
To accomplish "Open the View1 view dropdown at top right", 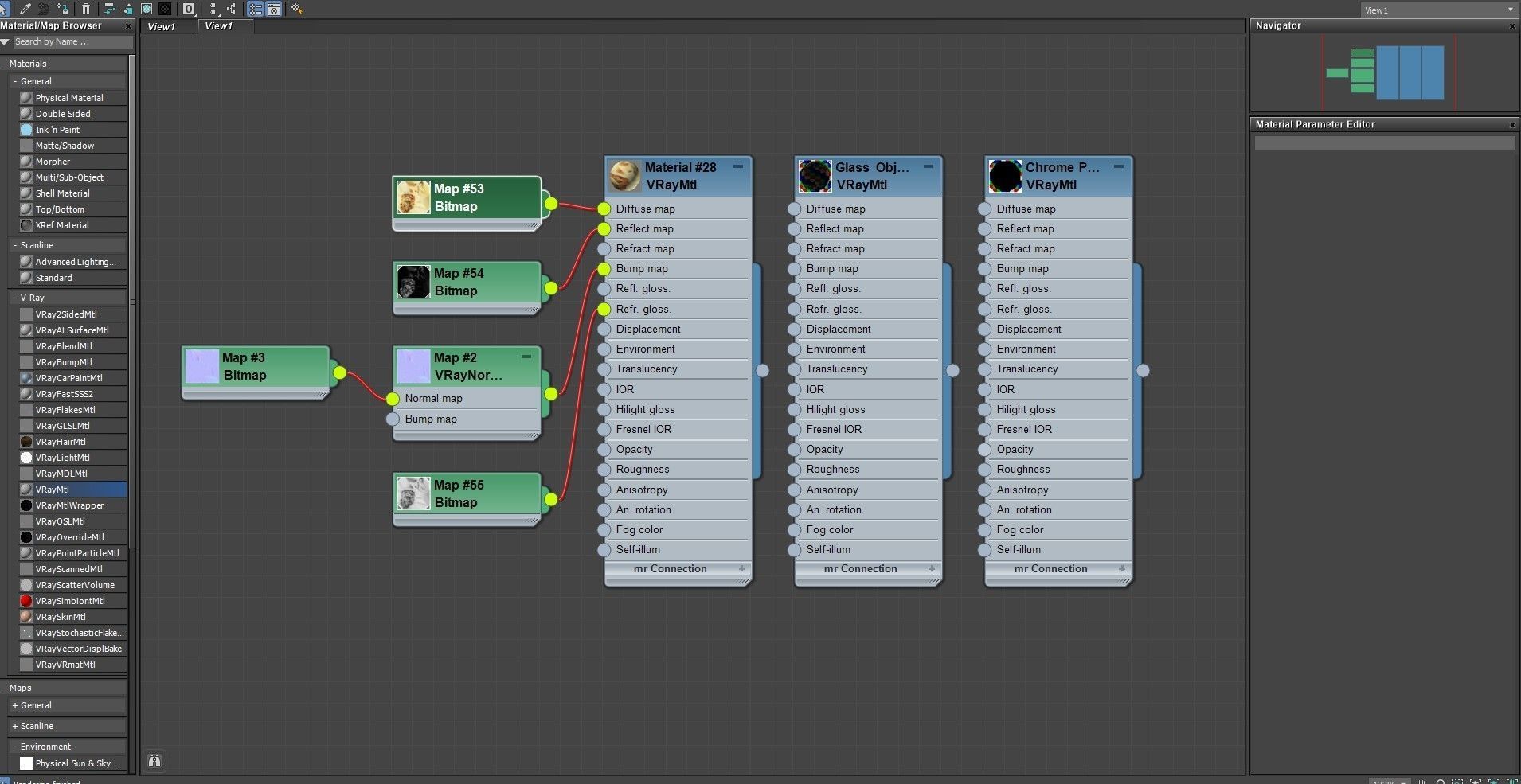I will pos(1438,10).
